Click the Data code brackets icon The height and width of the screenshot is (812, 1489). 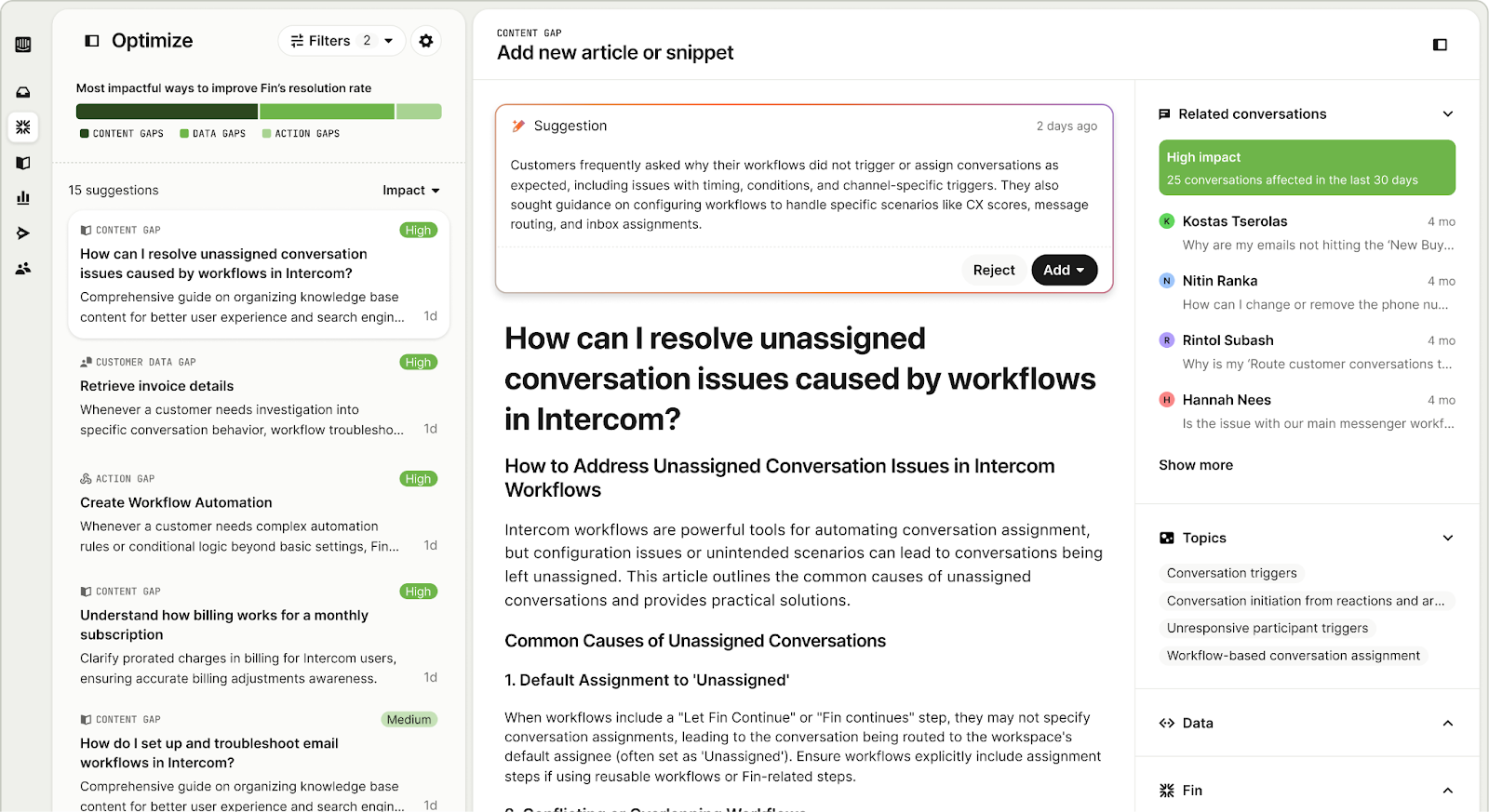1167,724
